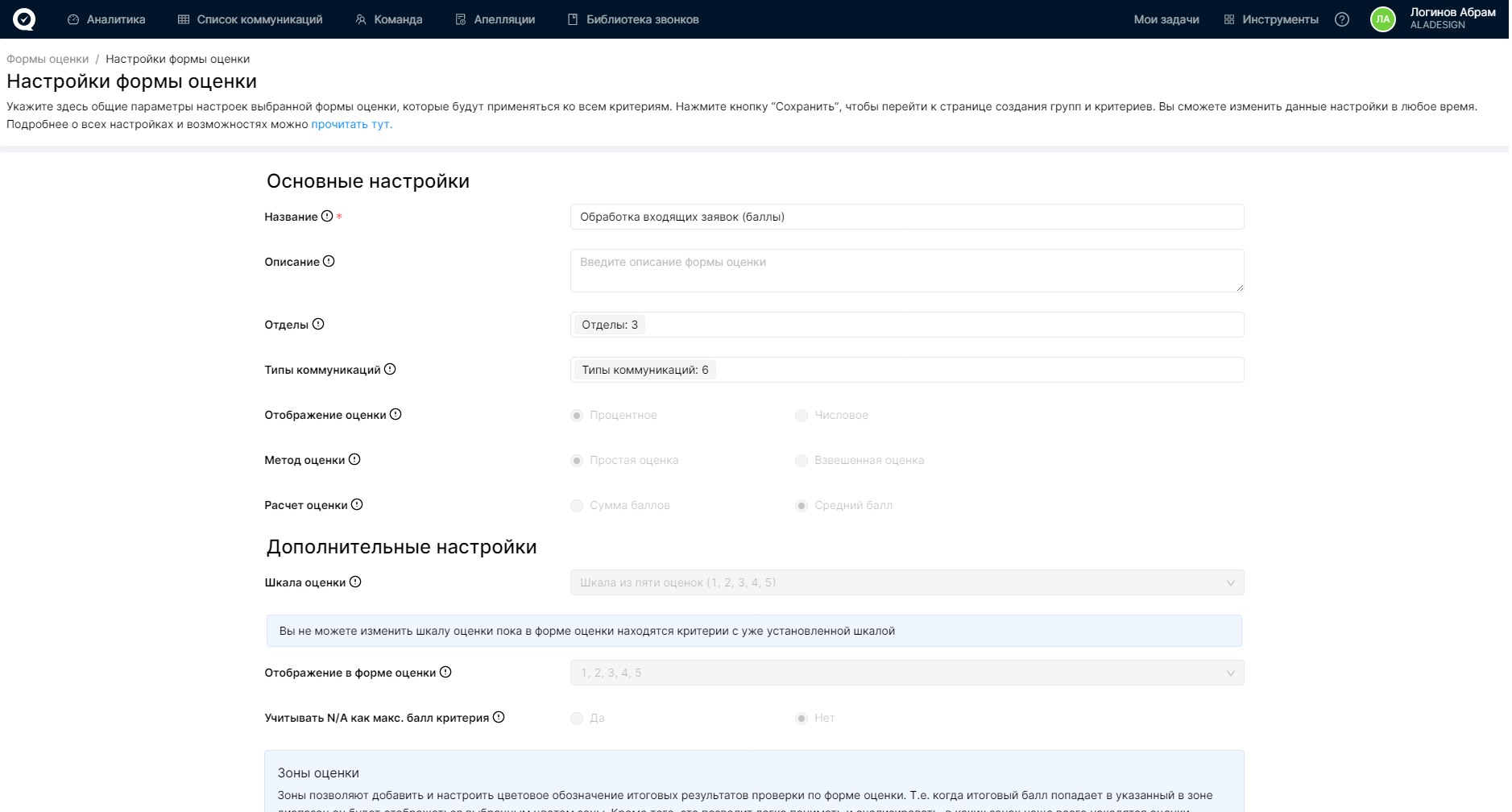The image size is (1512, 812).
Task: Click the green ЛА user avatar
Action: (x=1383, y=19)
